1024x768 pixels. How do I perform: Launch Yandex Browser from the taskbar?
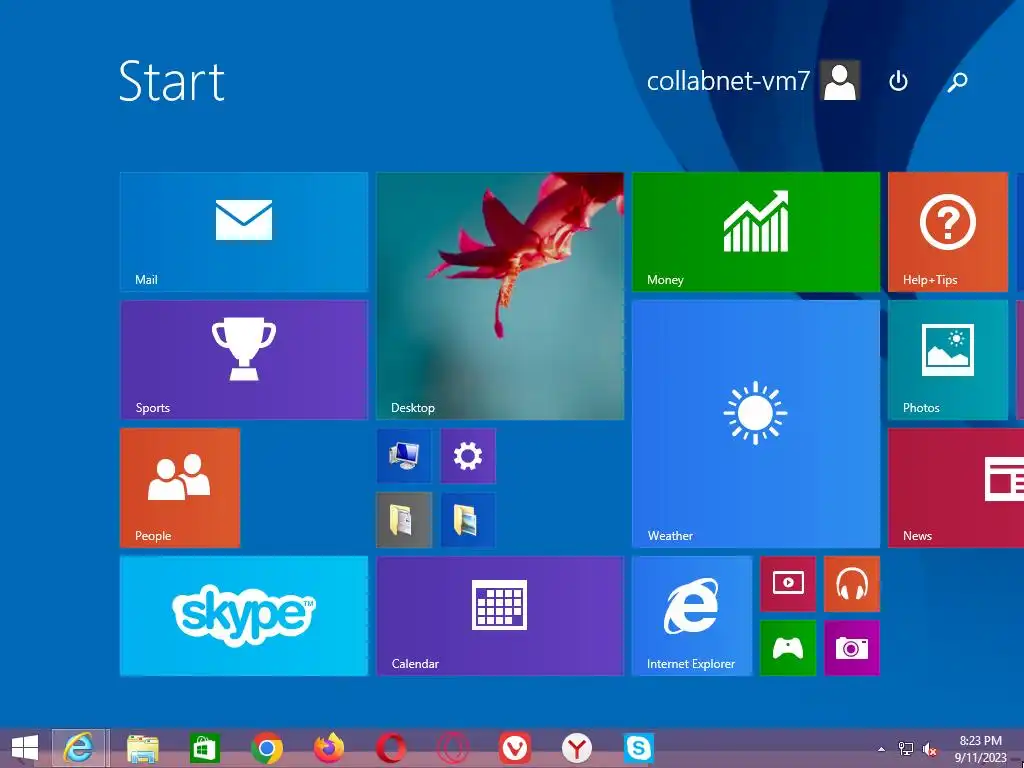click(x=577, y=748)
